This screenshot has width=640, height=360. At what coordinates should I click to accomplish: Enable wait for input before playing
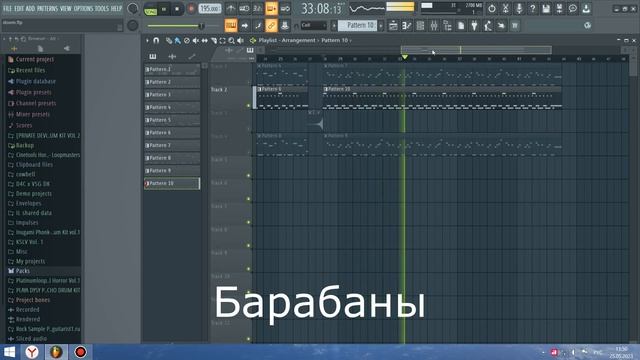tap(244, 9)
